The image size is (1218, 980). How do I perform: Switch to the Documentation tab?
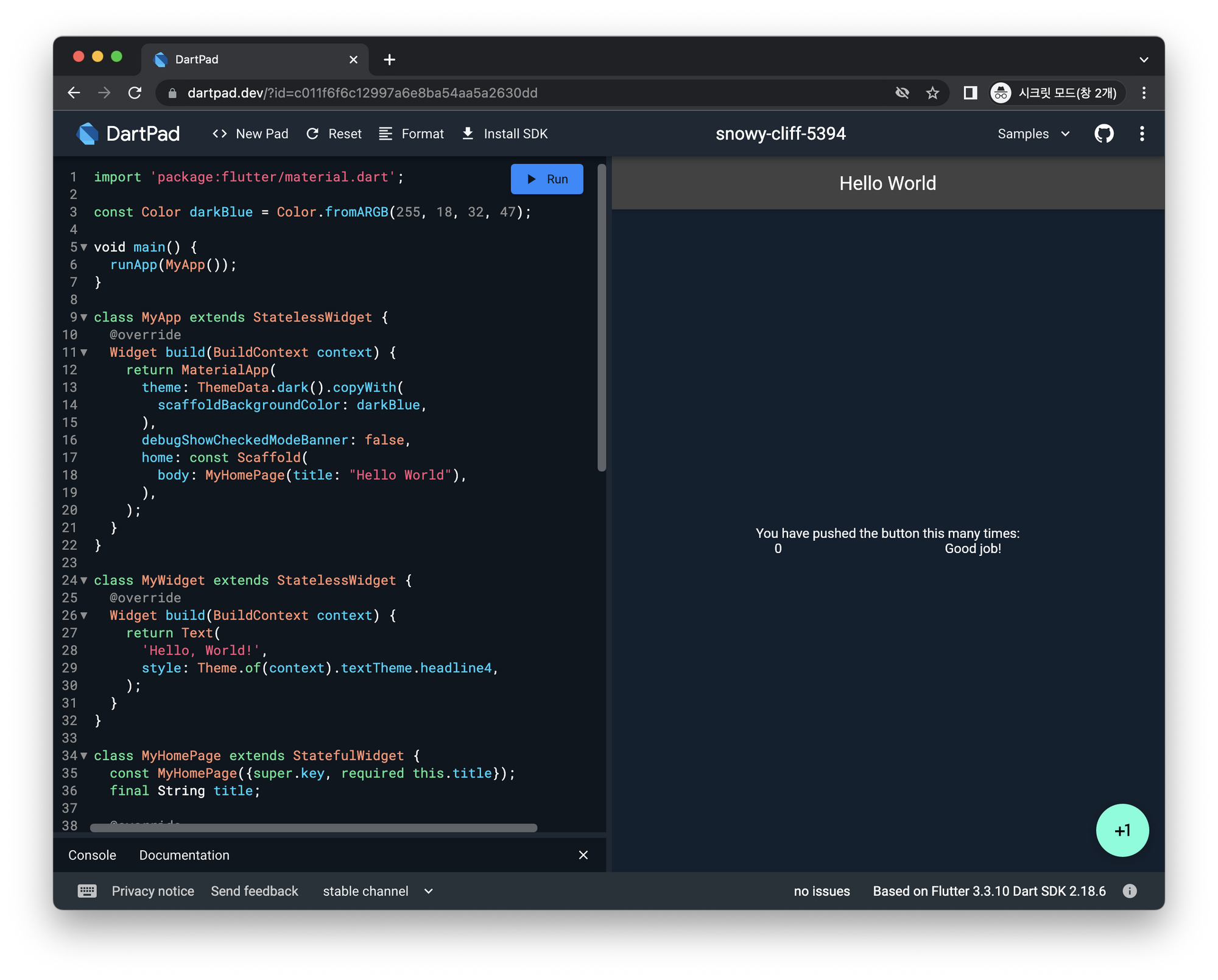click(184, 855)
